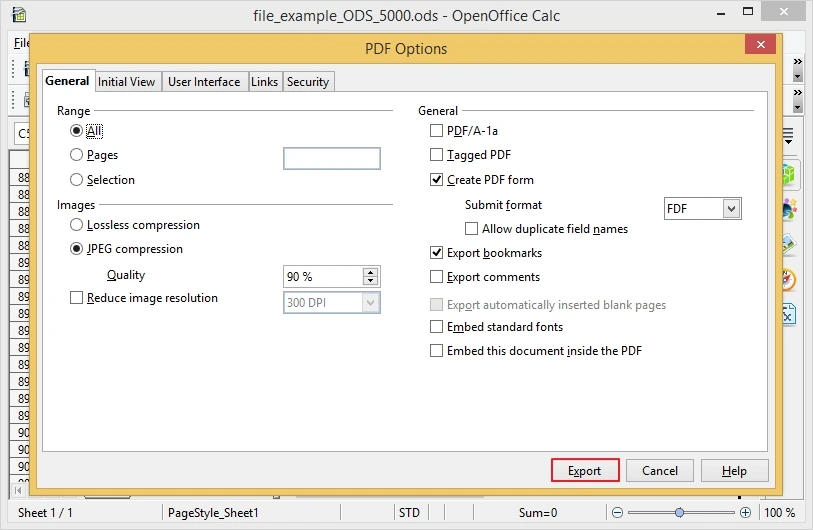Choose the Selection range option
The width and height of the screenshot is (813, 530).
pos(76,179)
